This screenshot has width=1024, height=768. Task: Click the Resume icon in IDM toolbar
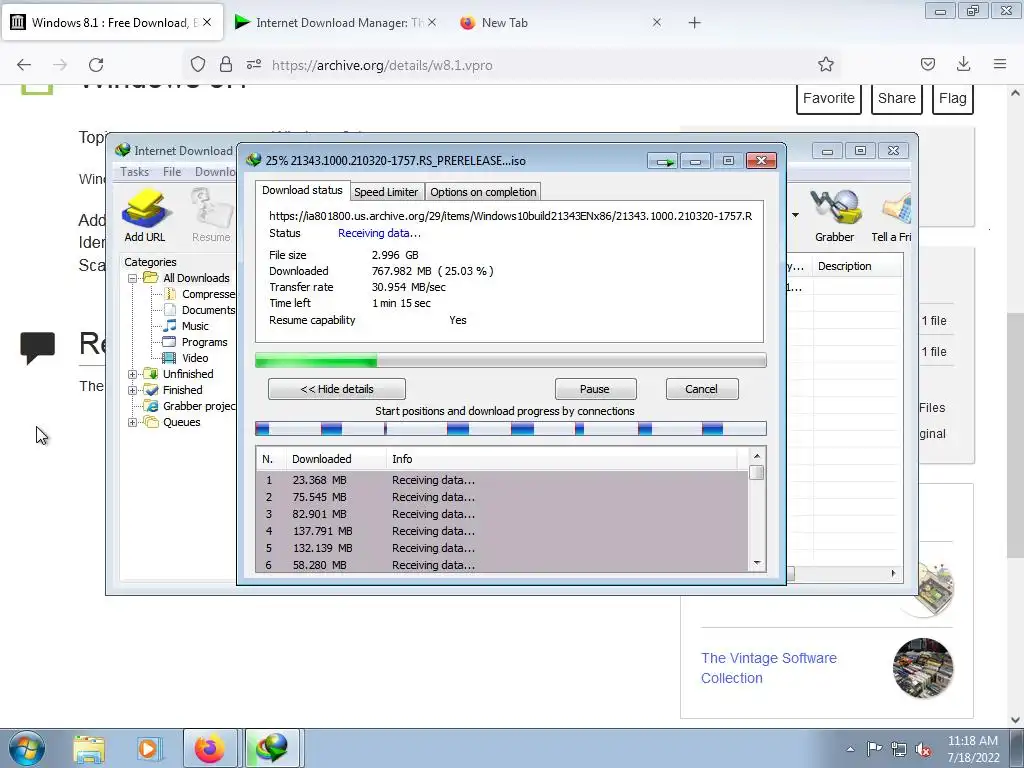(x=211, y=216)
